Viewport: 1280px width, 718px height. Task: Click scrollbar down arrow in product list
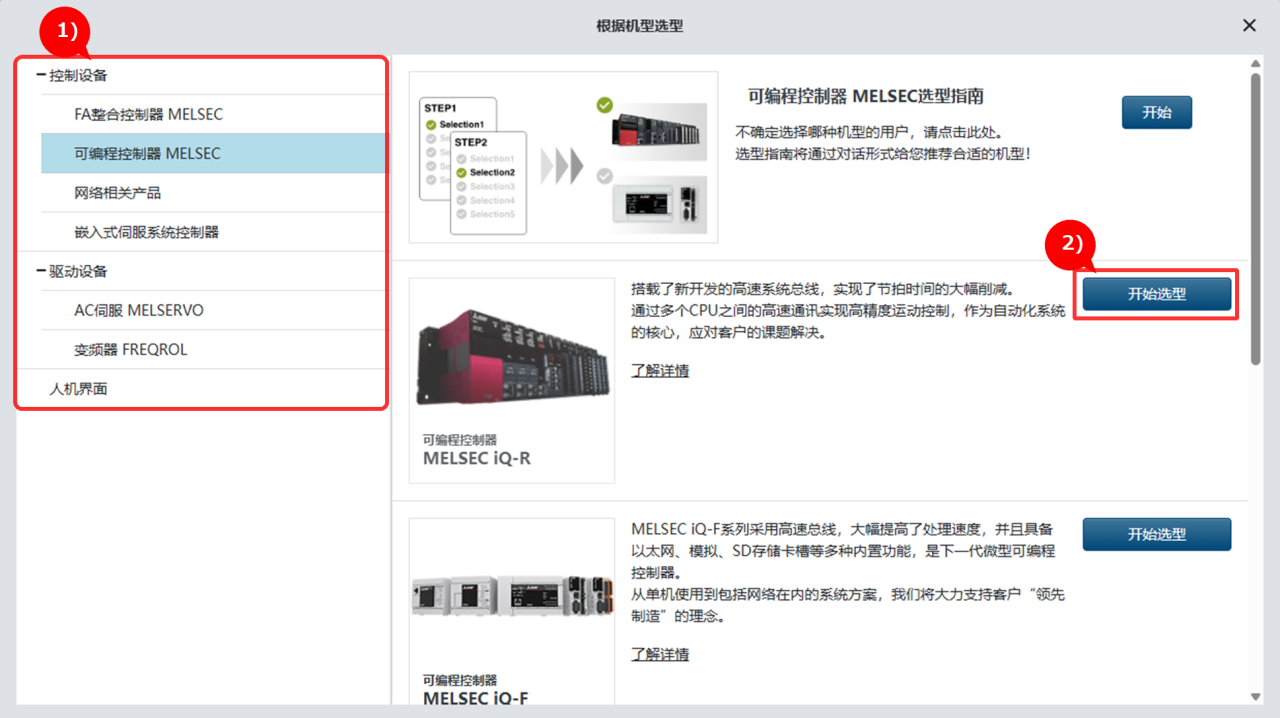coord(1256,696)
